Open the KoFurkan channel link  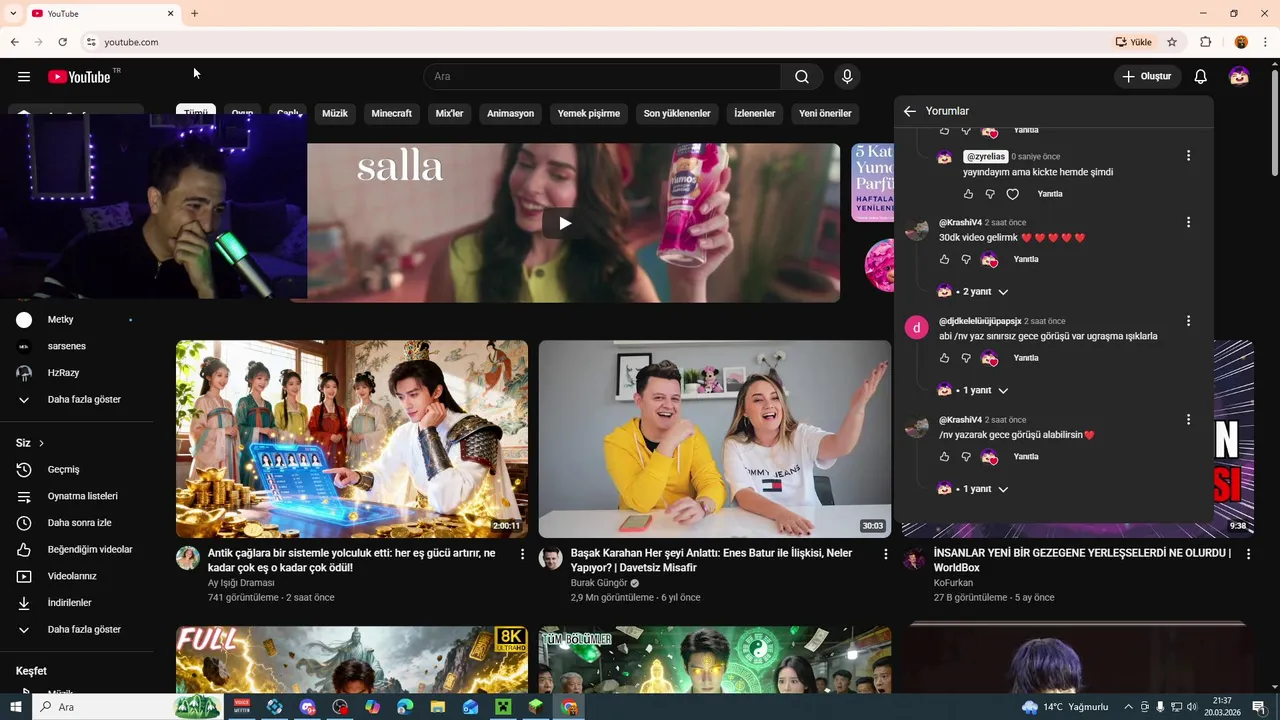pyautogui.click(x=953, y=583)
